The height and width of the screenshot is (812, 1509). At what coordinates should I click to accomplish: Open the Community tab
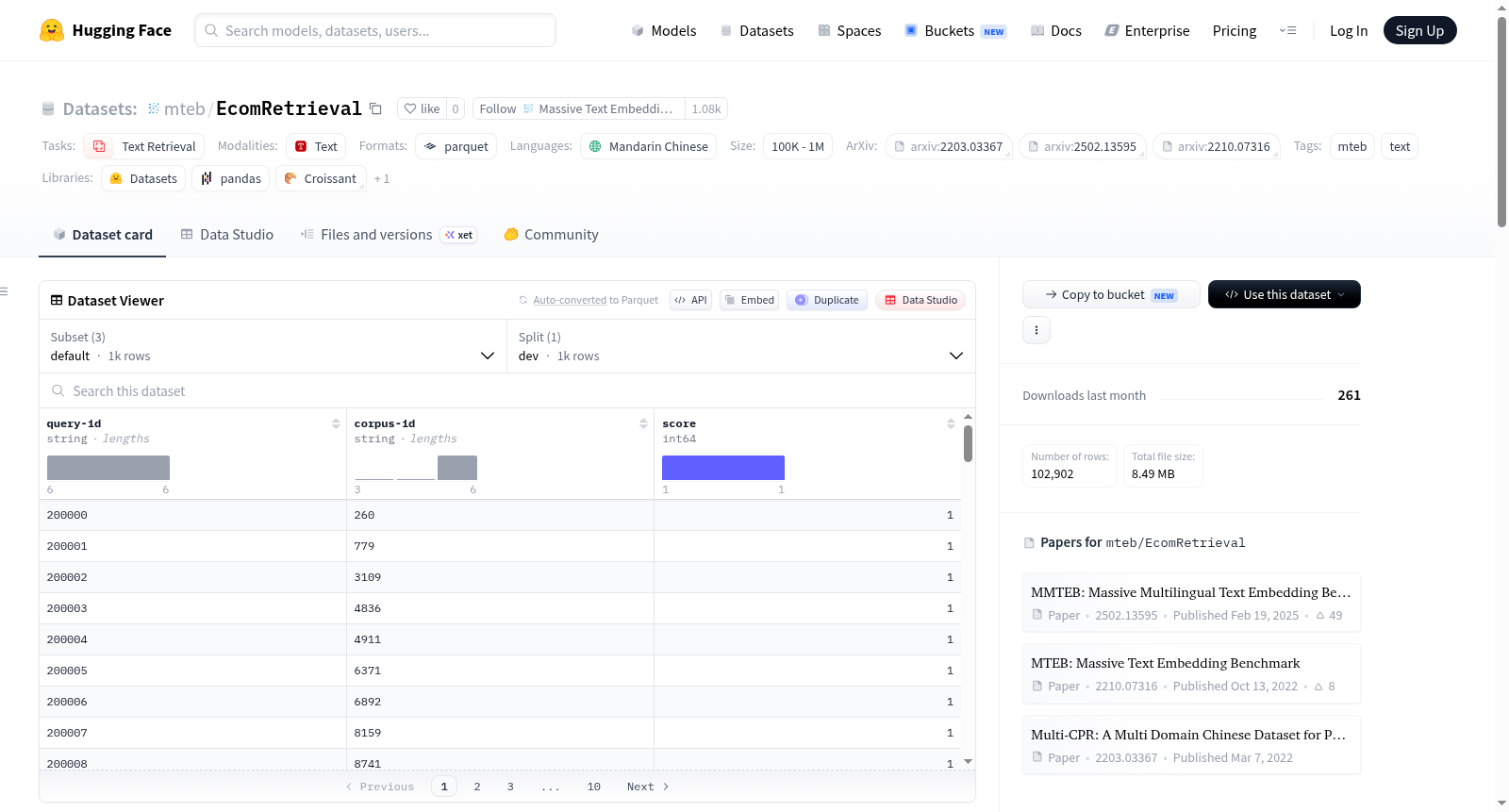[x=551, y=235]
